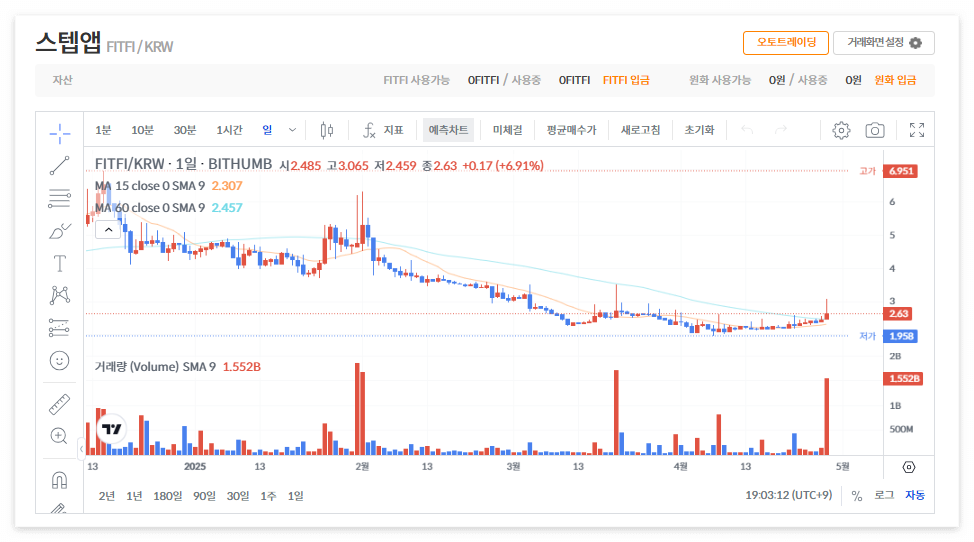Set date range to 90일
This screenshot has width=974, height=542.
(204, 496)
